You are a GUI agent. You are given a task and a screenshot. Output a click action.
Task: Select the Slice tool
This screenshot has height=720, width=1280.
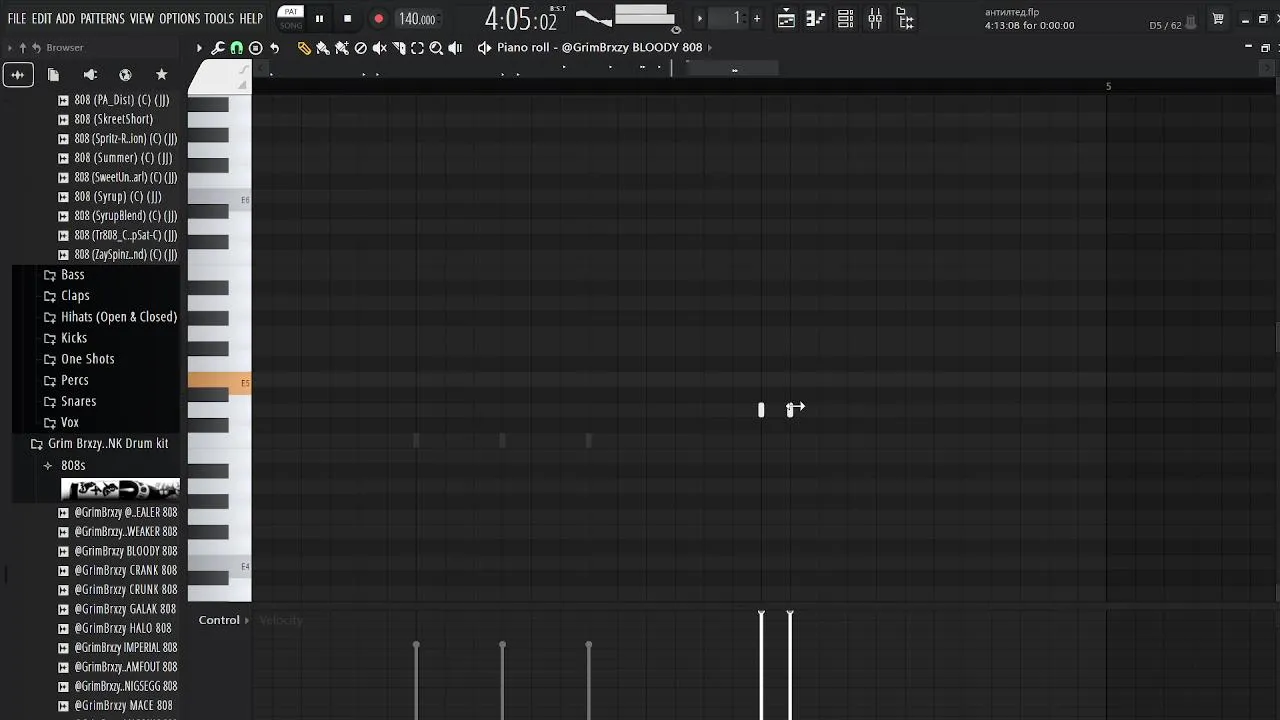[x=399, y=48]
